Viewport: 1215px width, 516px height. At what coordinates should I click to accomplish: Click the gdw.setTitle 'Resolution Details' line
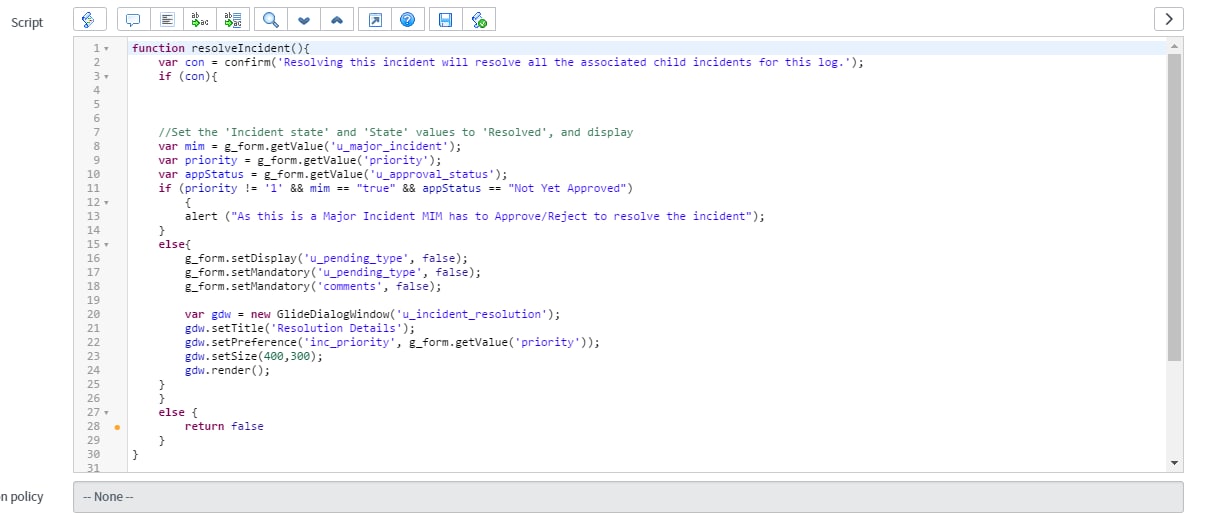[300, 328]
